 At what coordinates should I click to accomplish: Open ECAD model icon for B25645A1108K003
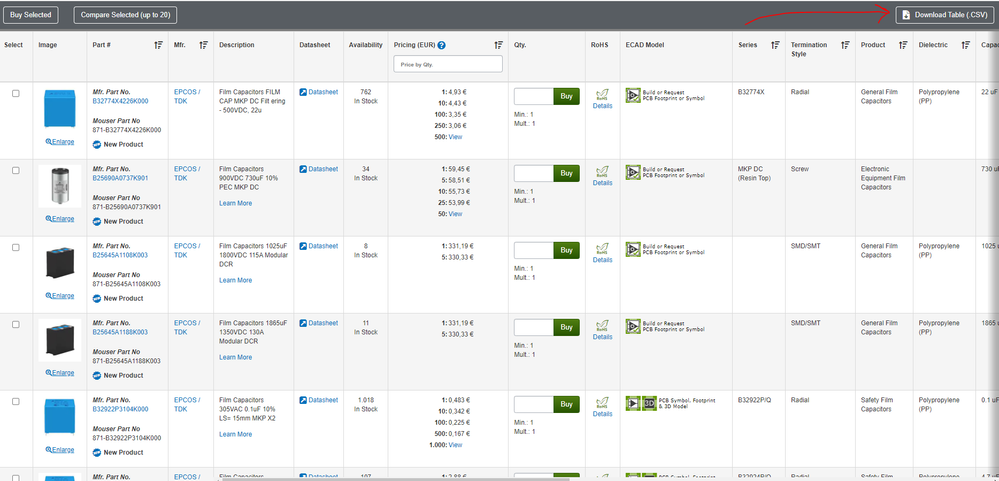[x=633, y=250]
